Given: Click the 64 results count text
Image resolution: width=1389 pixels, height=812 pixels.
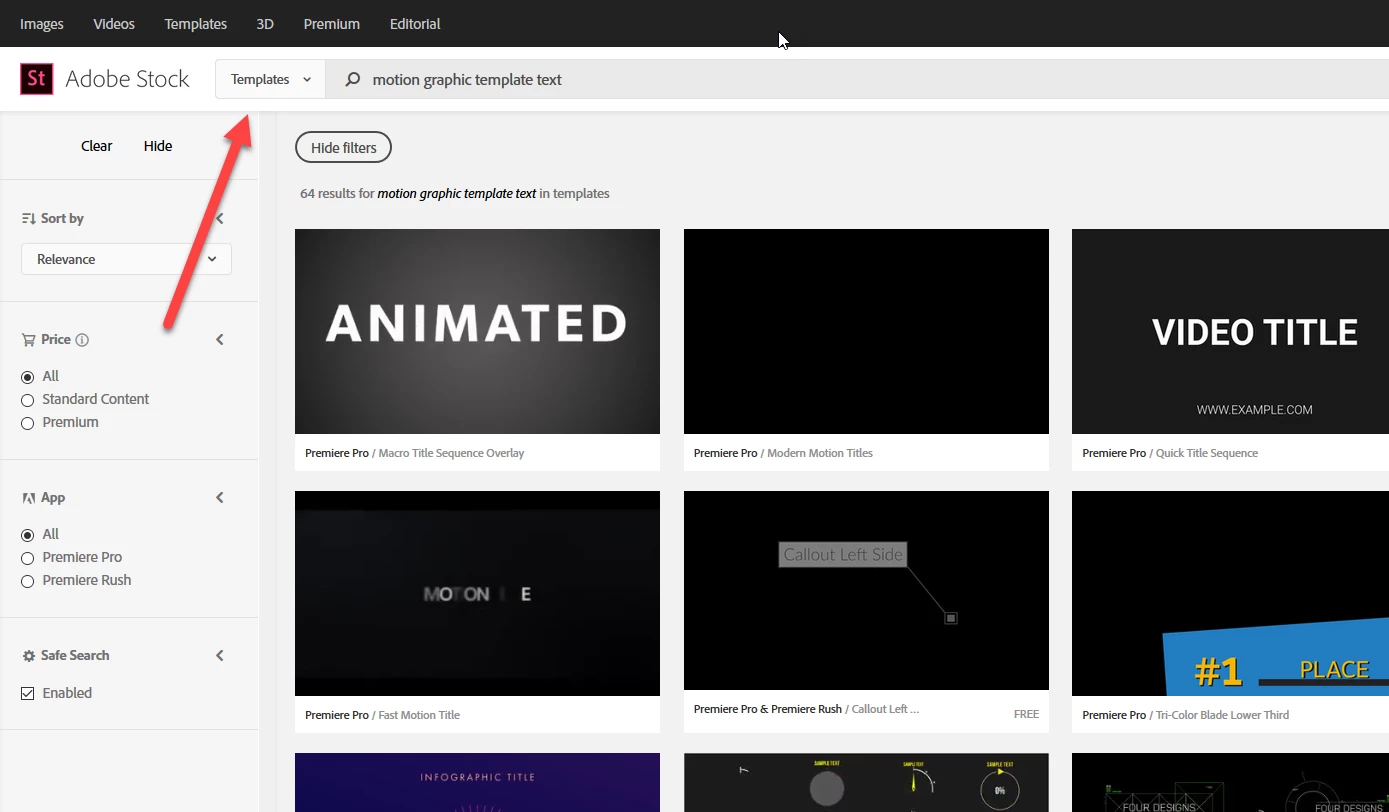Looking at the screenshot, I should pyautogui.click(x=455, y=194).
